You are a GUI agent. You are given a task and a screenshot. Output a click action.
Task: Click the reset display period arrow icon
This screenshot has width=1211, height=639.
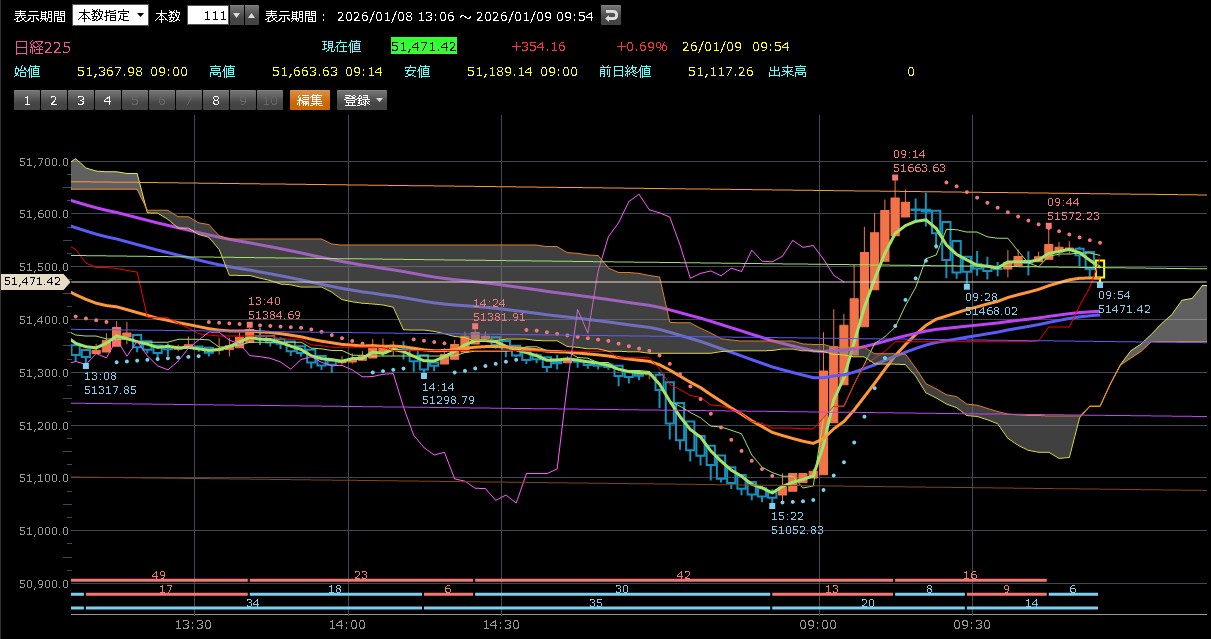(612, 15)
